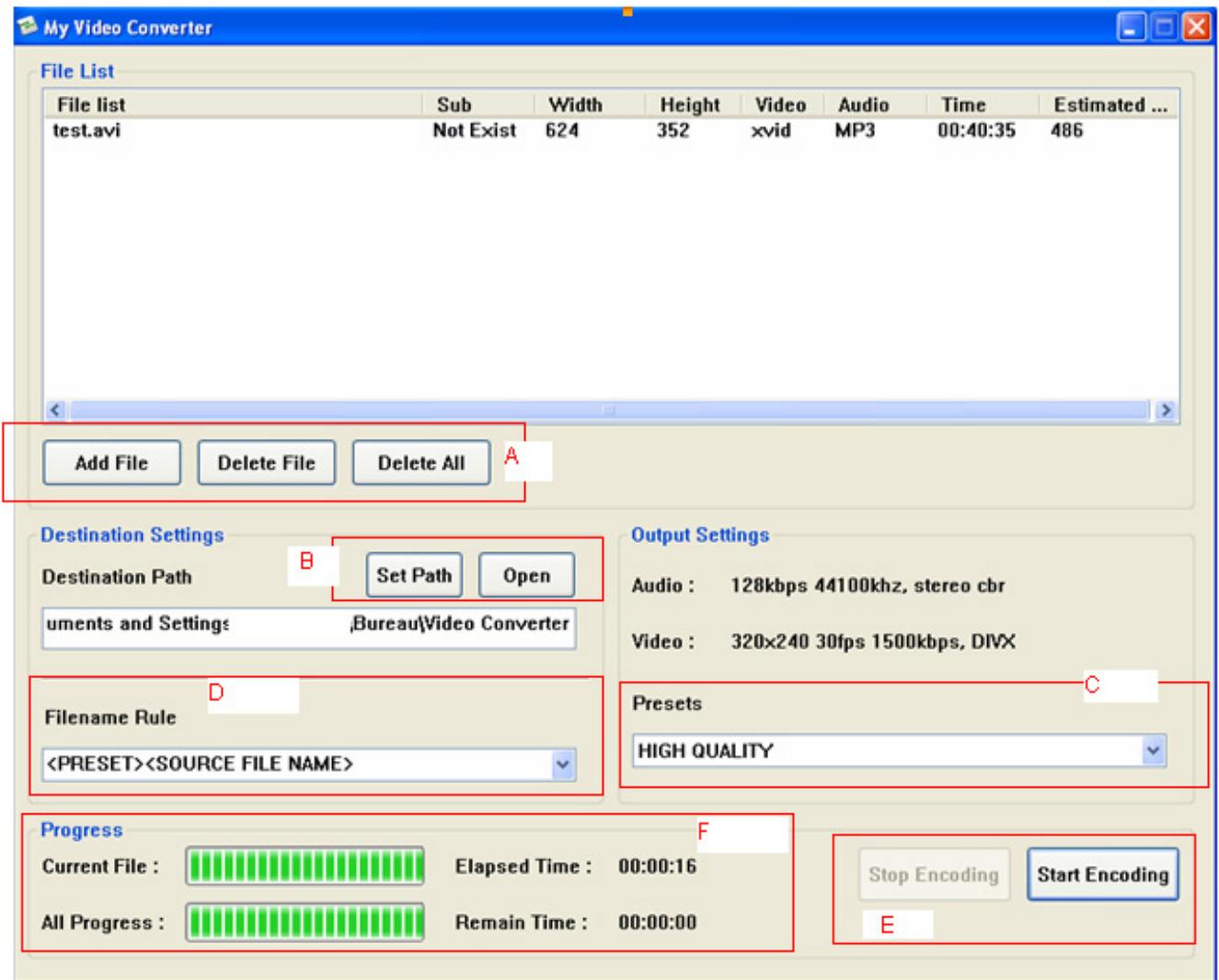Click the Time column header
Image resolution: width=1219 pixels, height=980 pixels.
click(x=982, y=105)
